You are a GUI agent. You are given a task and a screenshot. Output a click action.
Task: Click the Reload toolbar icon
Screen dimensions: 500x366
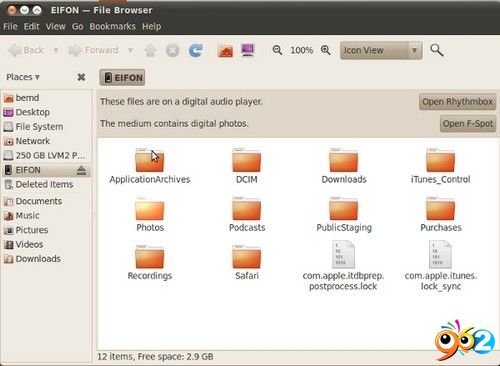click(196, 51)
